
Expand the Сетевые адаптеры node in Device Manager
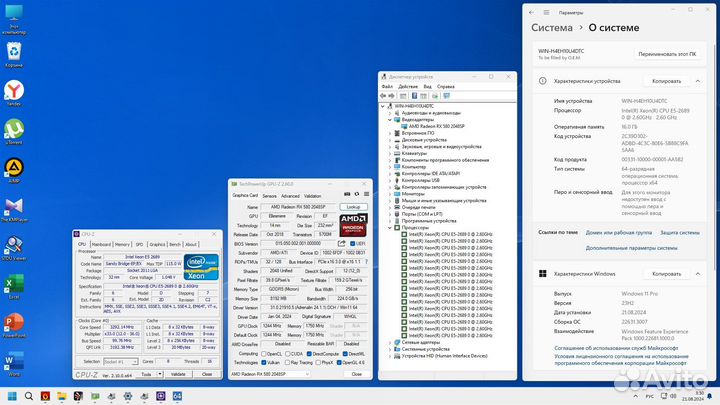coord(390,342)
